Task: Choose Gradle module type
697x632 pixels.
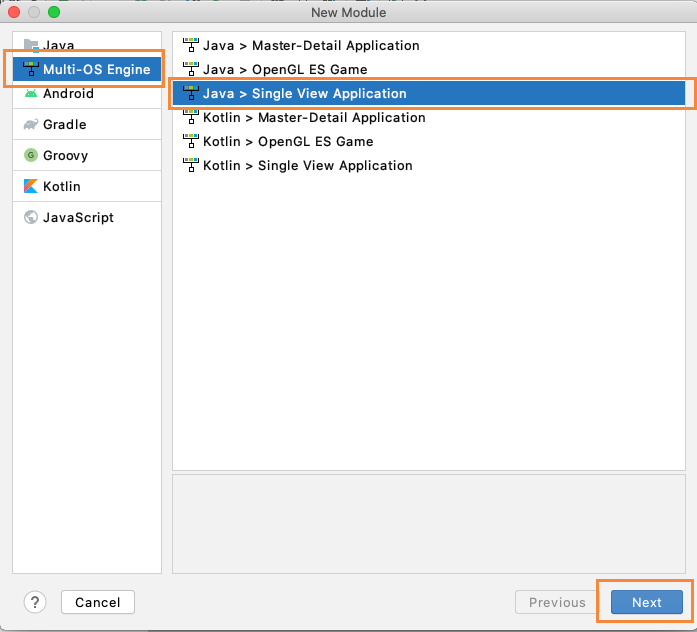Action: coord(87,124)
